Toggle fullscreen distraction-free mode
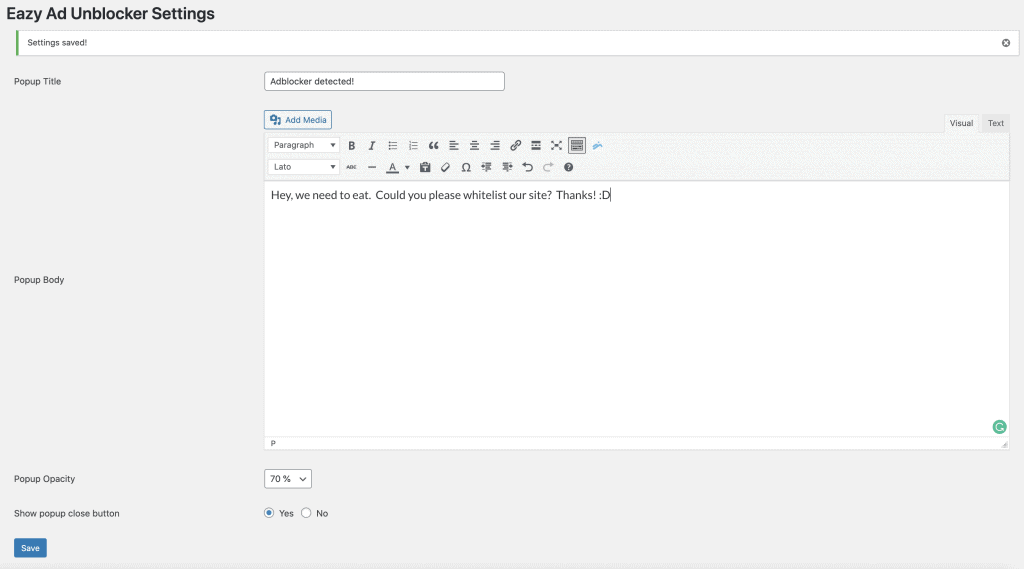The image size is (1024, 569). coord(556,146)
